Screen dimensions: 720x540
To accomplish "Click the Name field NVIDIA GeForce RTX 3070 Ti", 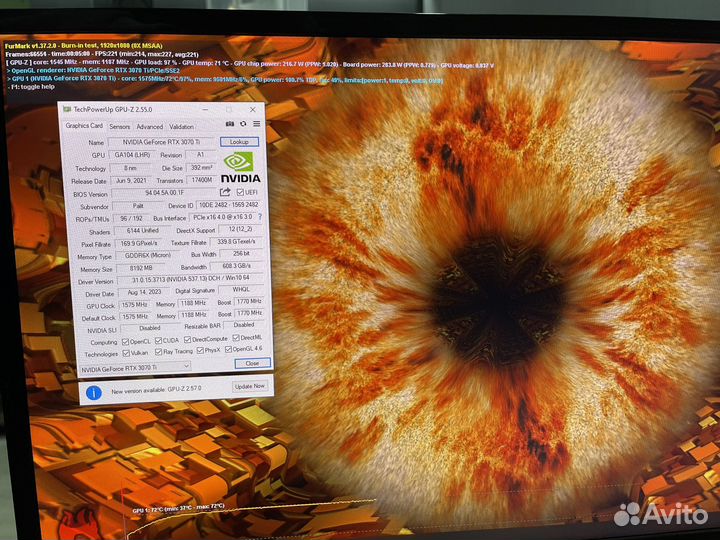I will tap(161, 142).
